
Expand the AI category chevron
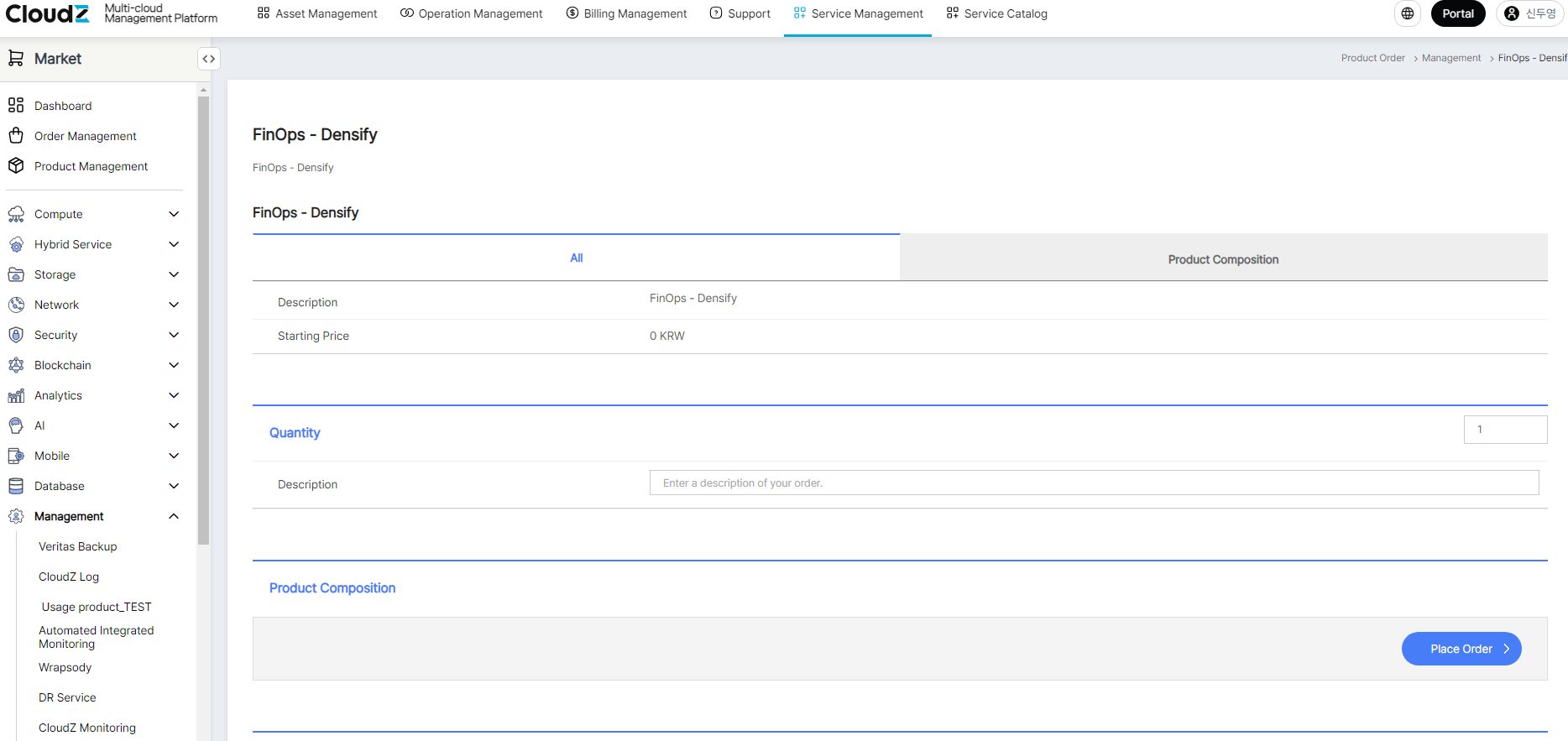point(174,425)
